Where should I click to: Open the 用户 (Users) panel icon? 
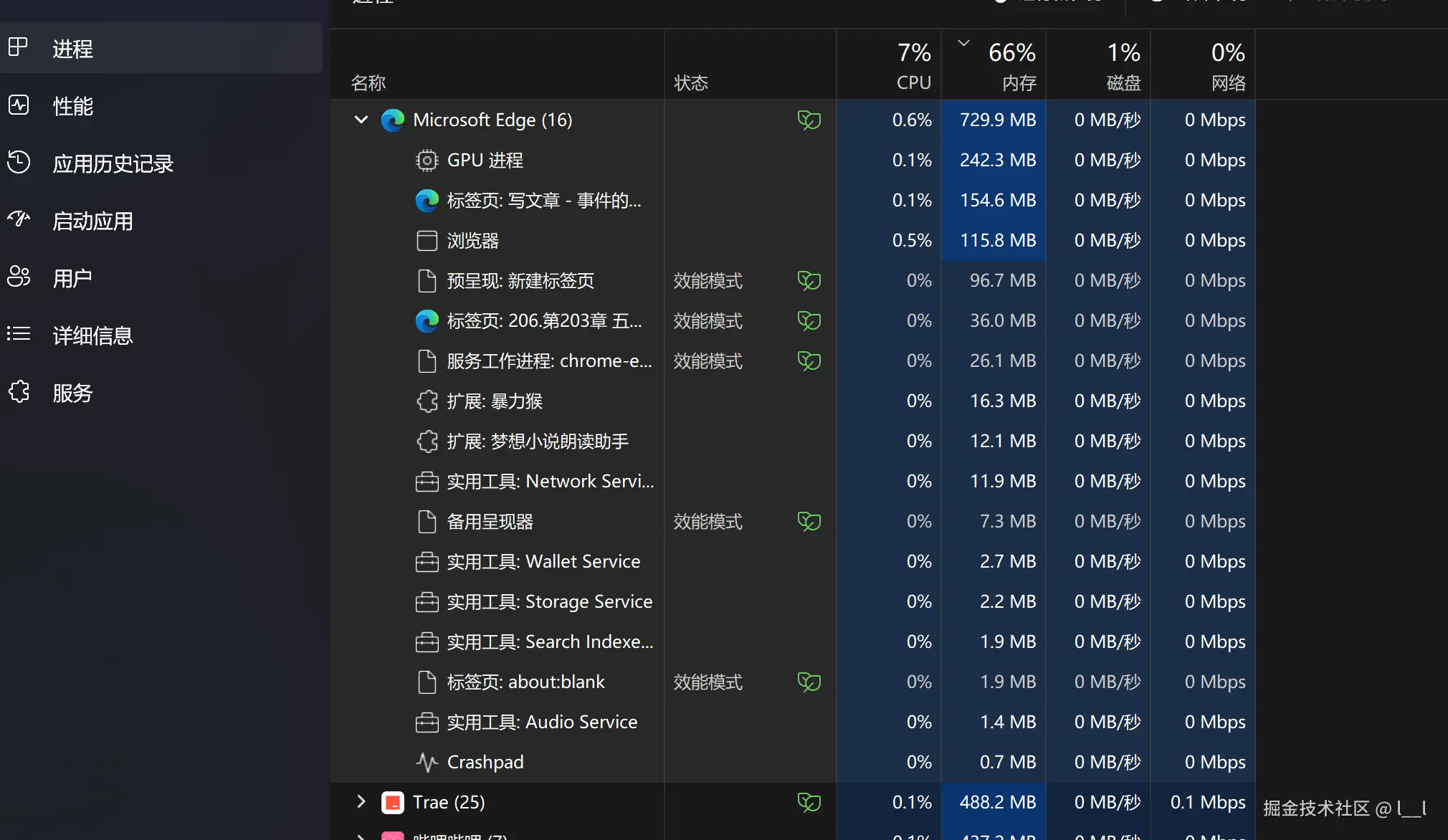[19, 277]
